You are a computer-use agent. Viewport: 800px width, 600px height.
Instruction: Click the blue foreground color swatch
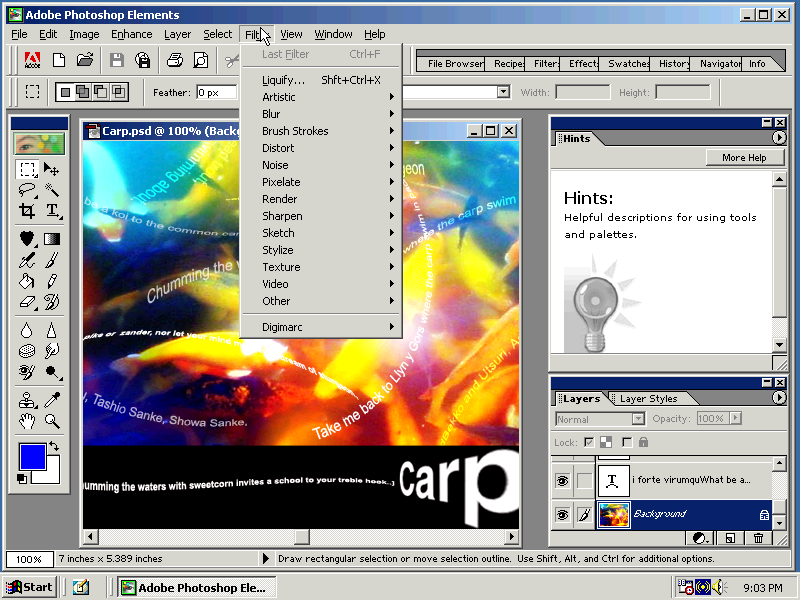point(33,457)
